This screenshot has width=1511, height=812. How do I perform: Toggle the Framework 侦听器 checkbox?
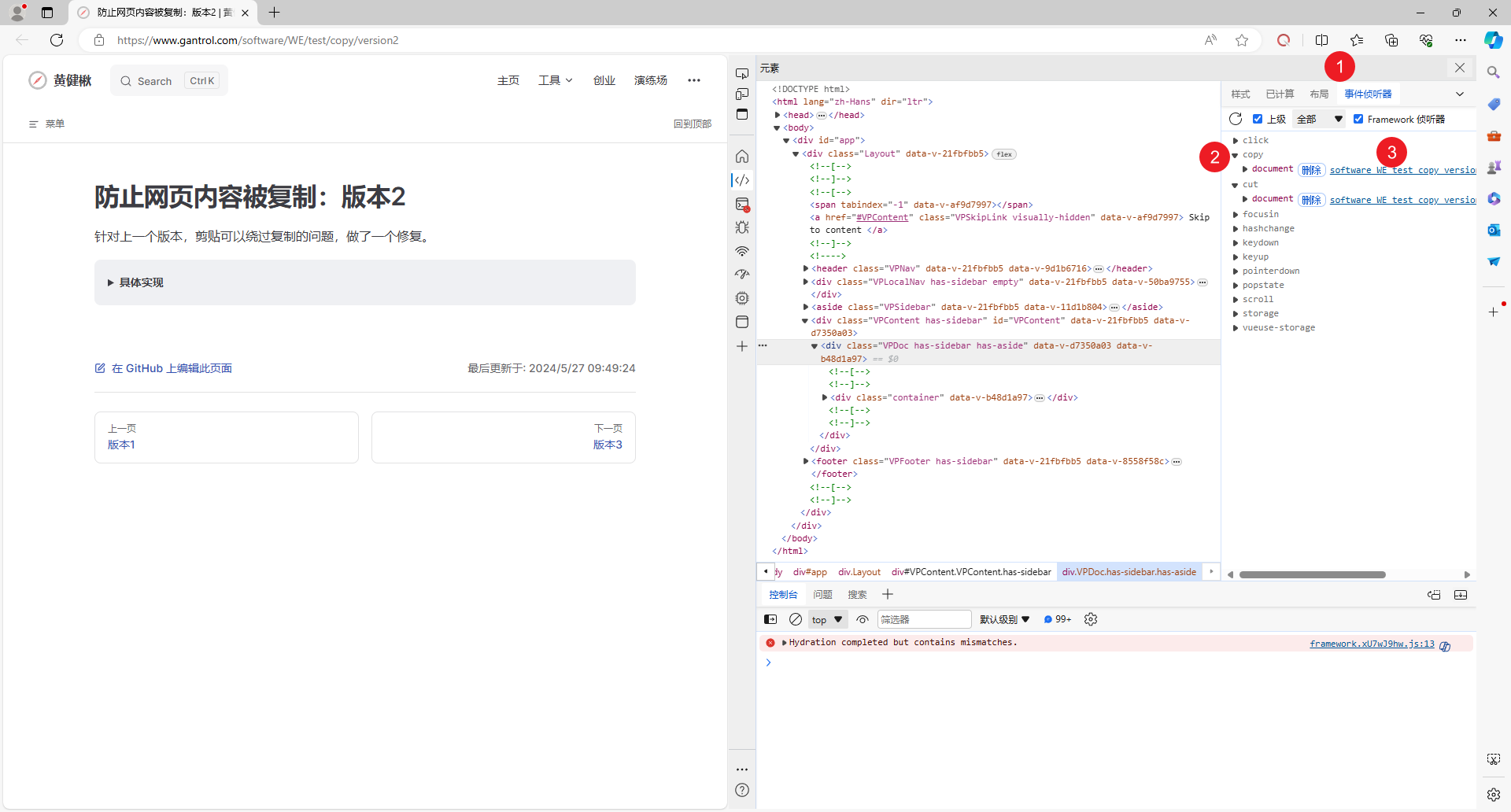[x=1358, y=119]
